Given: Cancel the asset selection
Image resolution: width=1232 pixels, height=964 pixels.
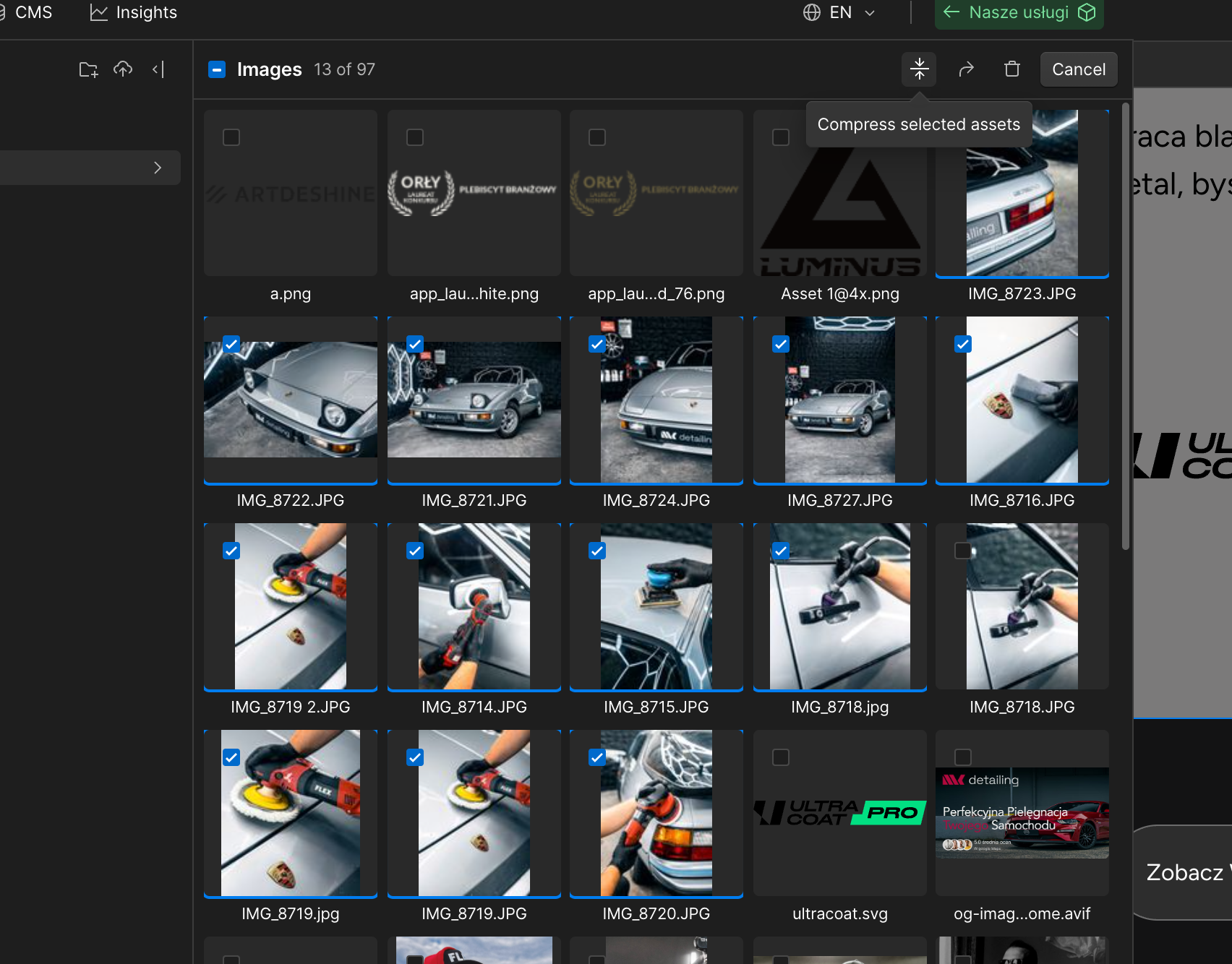Looking at the screenshot, I should click(1078, 69).
